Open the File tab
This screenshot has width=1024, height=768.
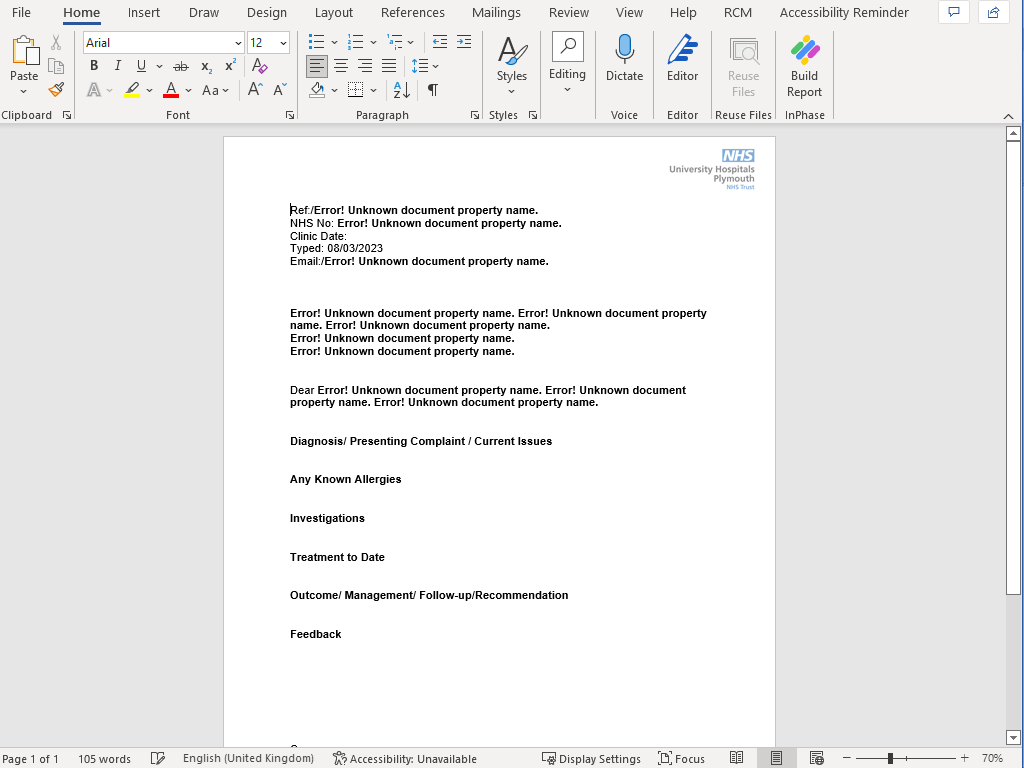pos(21,12)
